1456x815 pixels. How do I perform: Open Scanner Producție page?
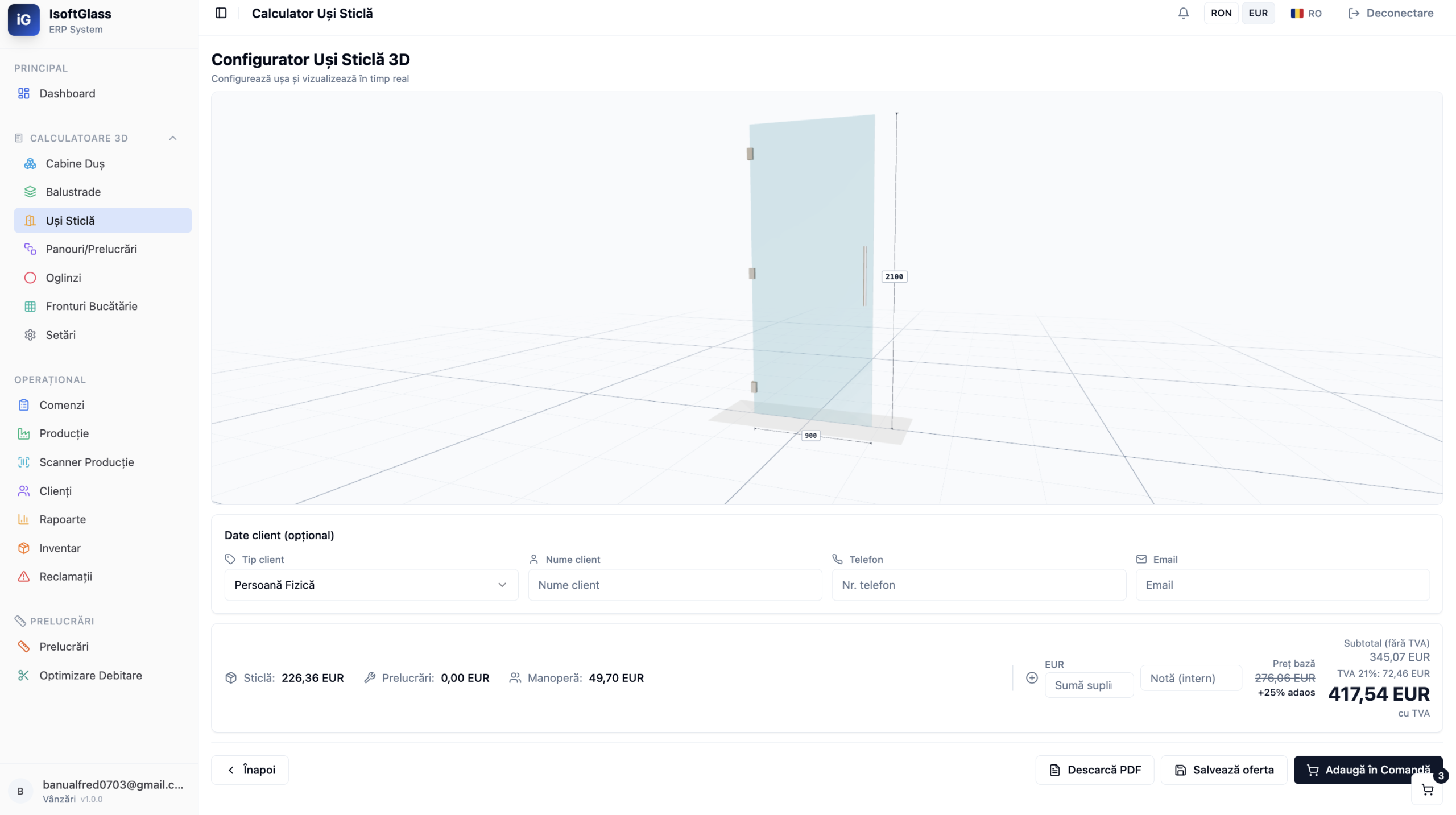tap(86, 462)
